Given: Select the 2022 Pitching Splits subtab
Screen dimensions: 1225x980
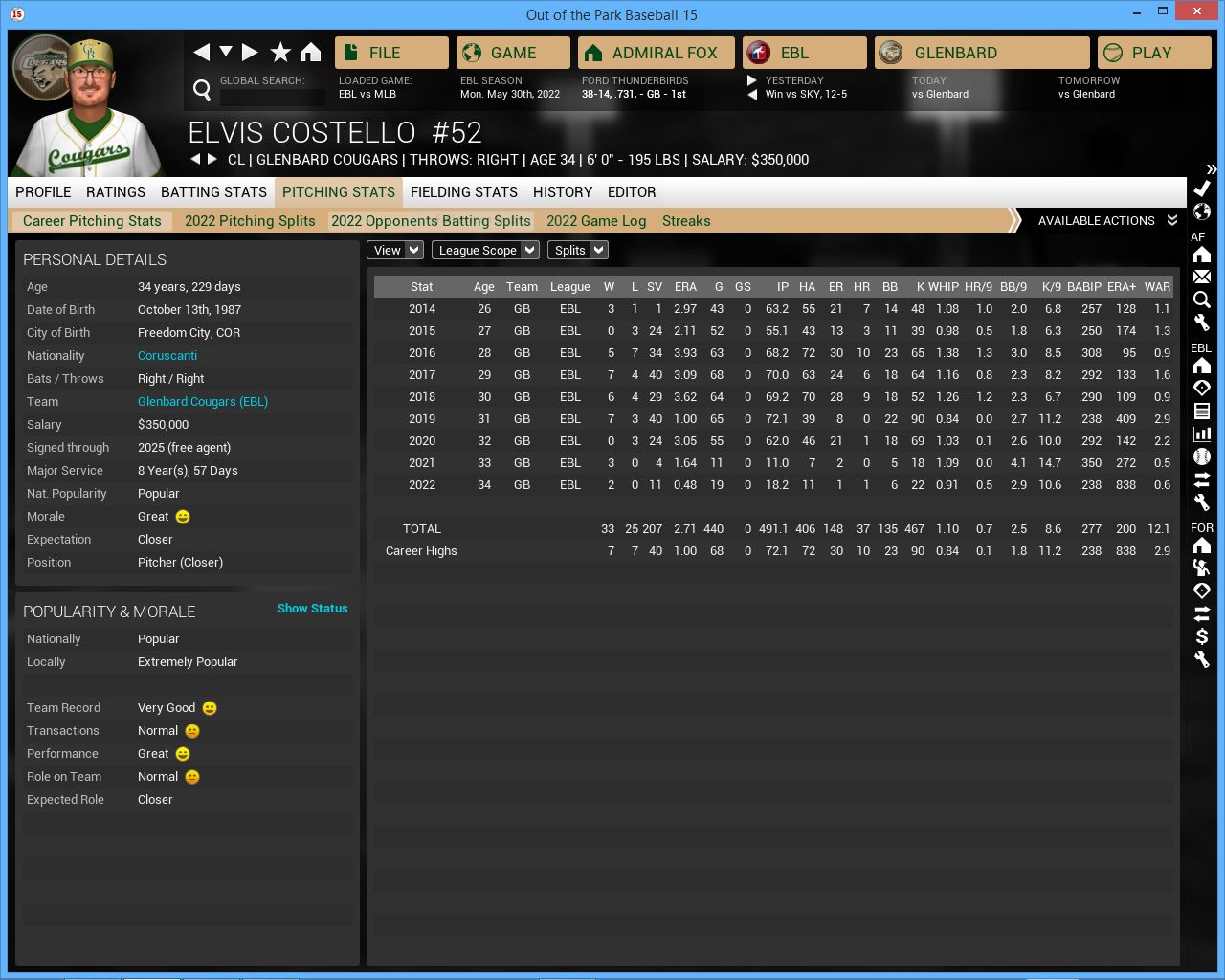Looking at the screenshot, I should (x=250, y=221).
